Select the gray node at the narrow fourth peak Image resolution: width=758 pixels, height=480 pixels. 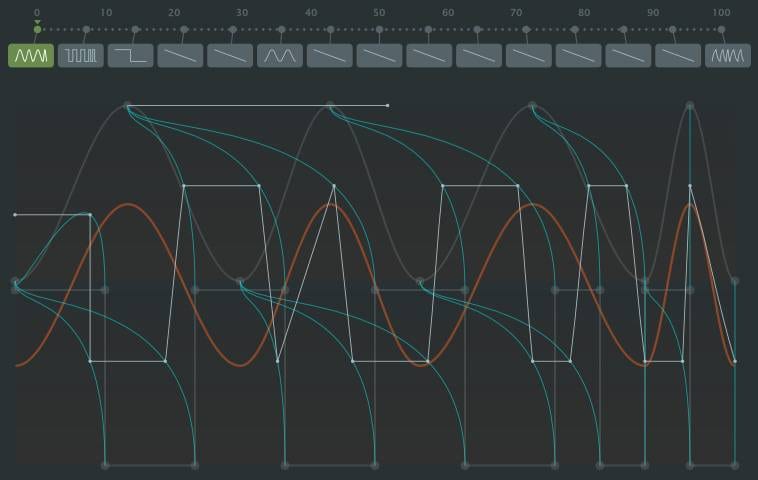click(690, 105)
